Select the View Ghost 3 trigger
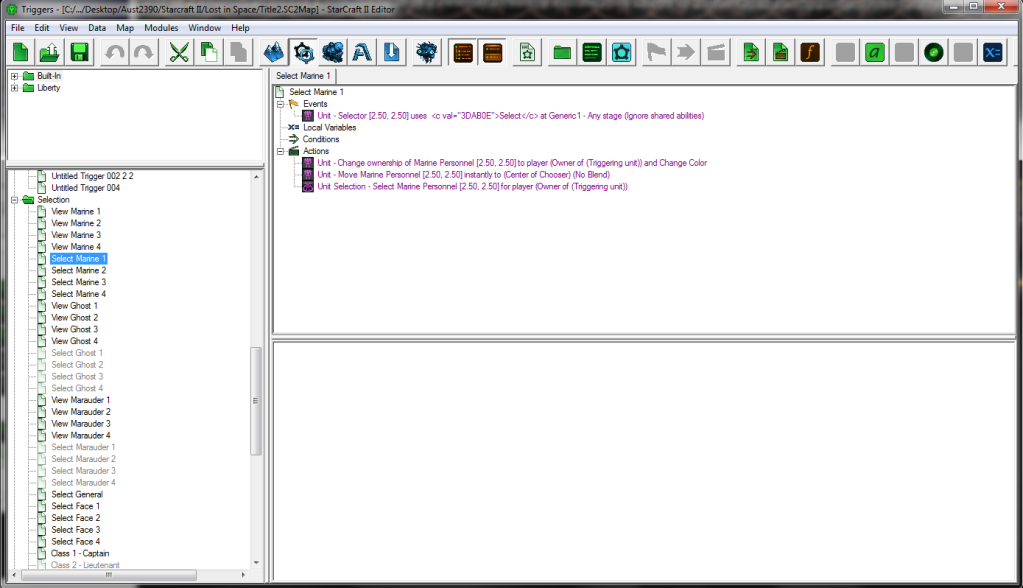The height and width of the screenshot is (588, 1023). [74, 329]
